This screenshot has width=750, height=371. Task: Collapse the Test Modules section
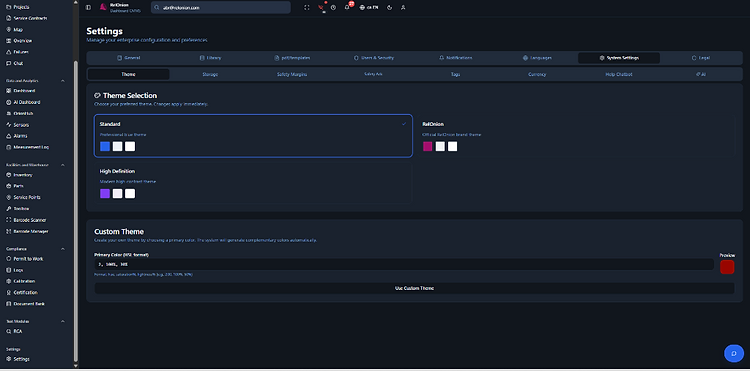(x=63, y=321)
